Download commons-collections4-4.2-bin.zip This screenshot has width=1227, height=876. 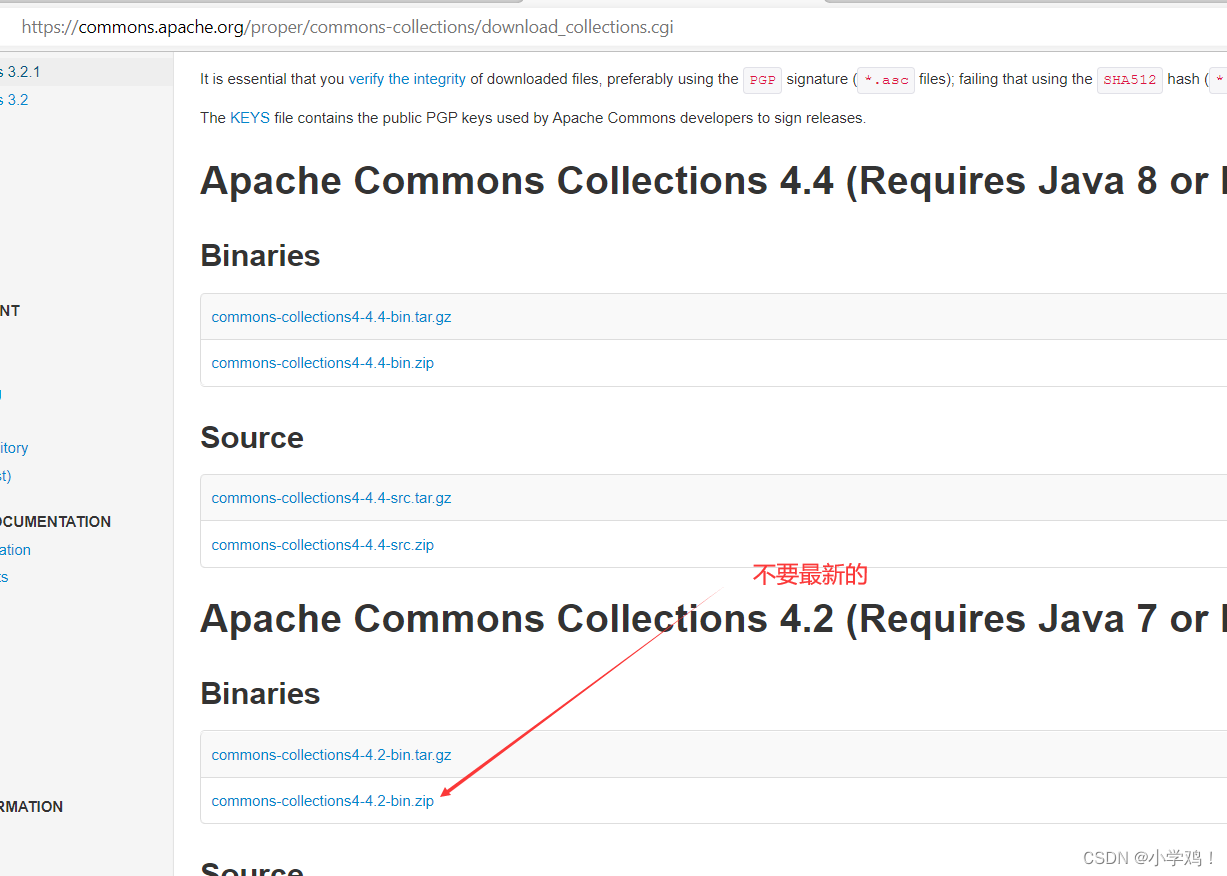coord(322,801)
